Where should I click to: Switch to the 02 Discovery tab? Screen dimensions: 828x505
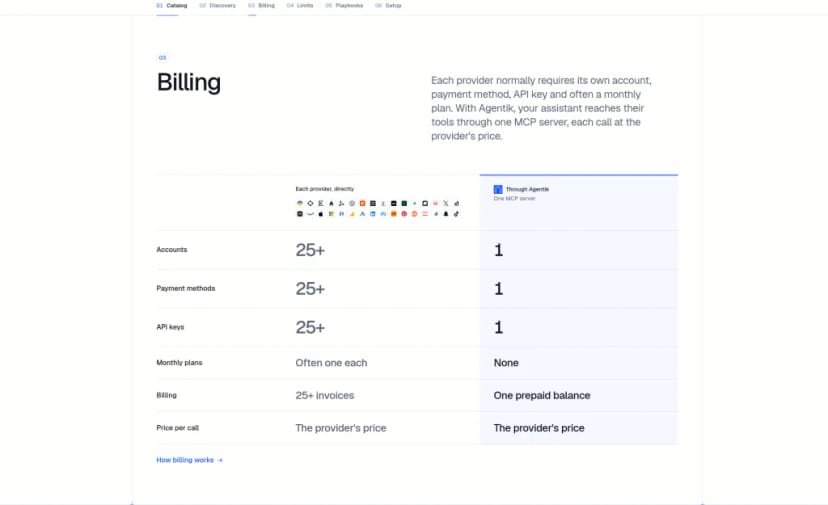[218, 5]
